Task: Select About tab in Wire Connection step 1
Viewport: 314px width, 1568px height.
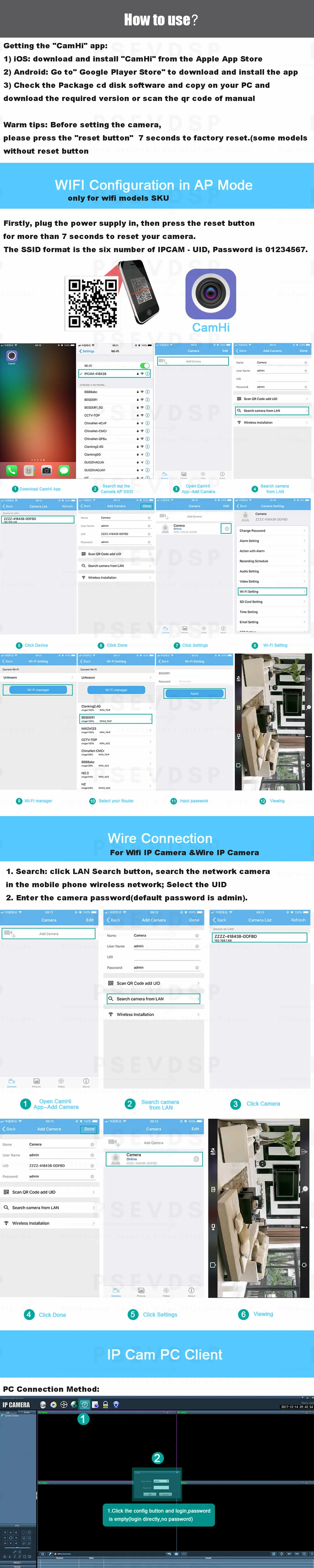Action: (86, 1082)
